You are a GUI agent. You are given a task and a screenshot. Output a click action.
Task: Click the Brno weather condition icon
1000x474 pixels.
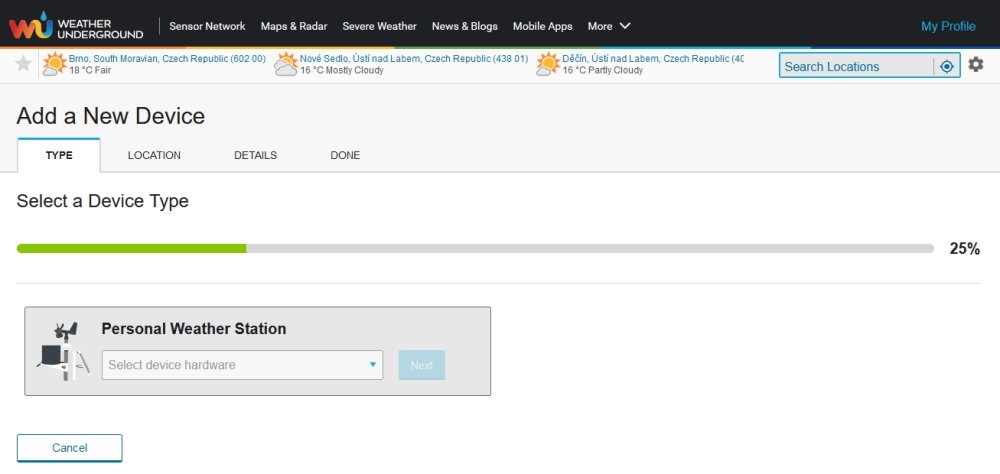tap(54, 65)
